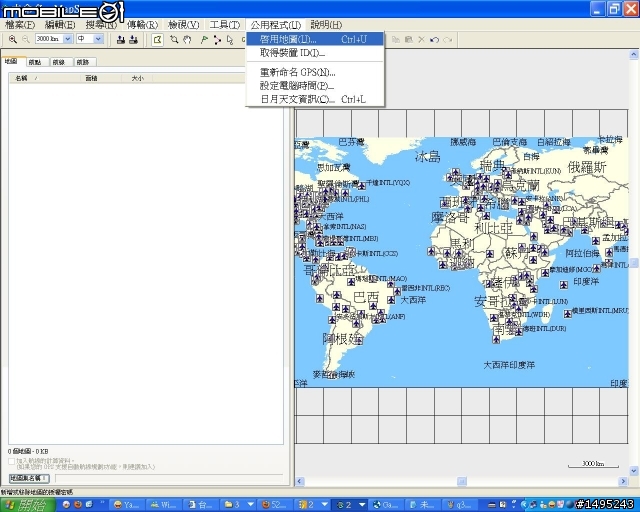Choose 日月天文資訊(C)... menu entry
Screen dimensions: 640x512
(315, 99)
